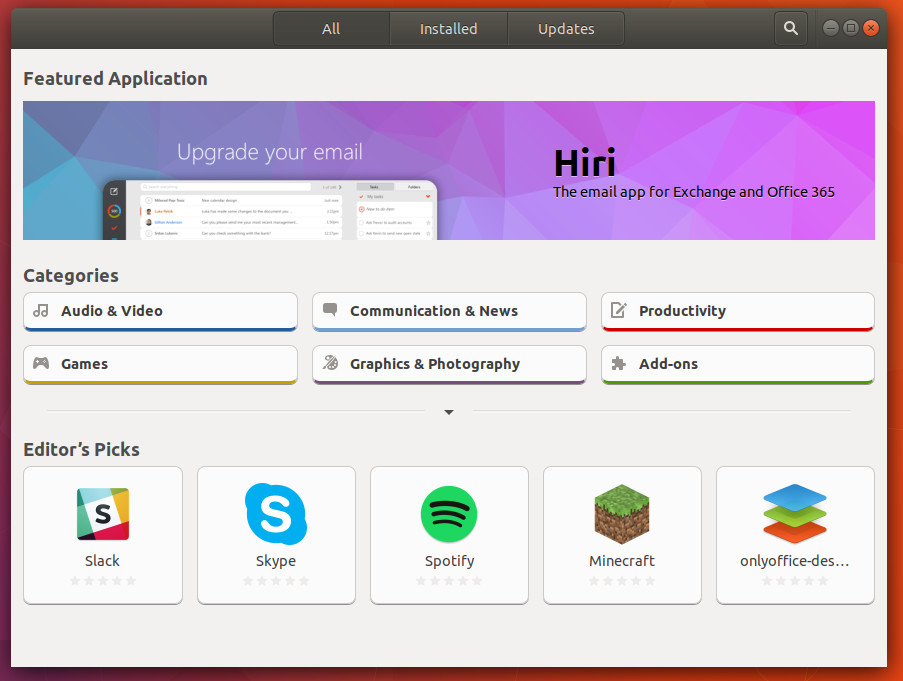Click the palette icon in Graphics & Photography
Viewport: 903px width, 681px height.
tap(330, 363)
